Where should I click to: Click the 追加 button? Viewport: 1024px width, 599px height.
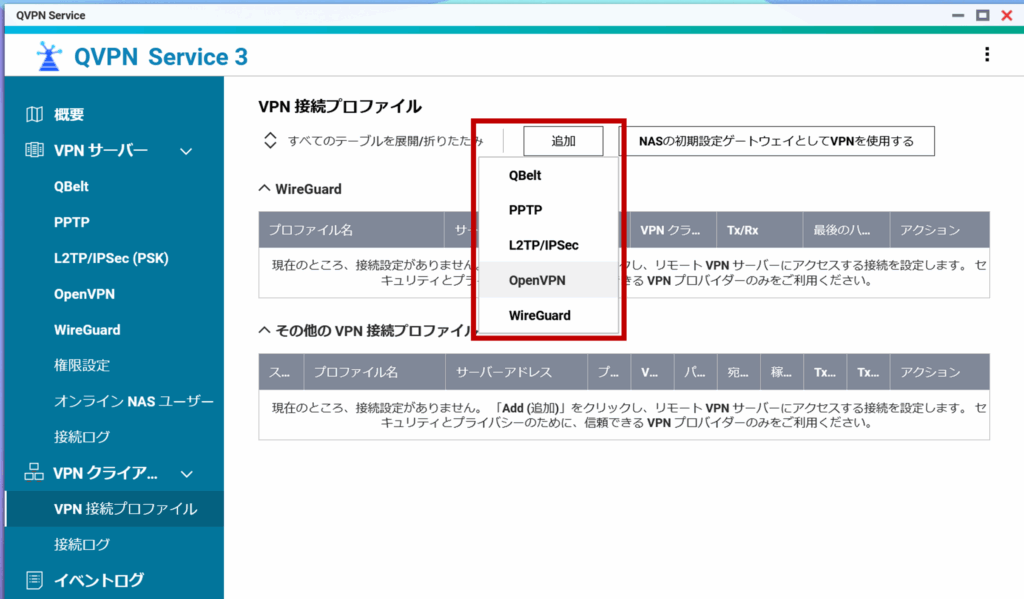[x=563, y=141]
